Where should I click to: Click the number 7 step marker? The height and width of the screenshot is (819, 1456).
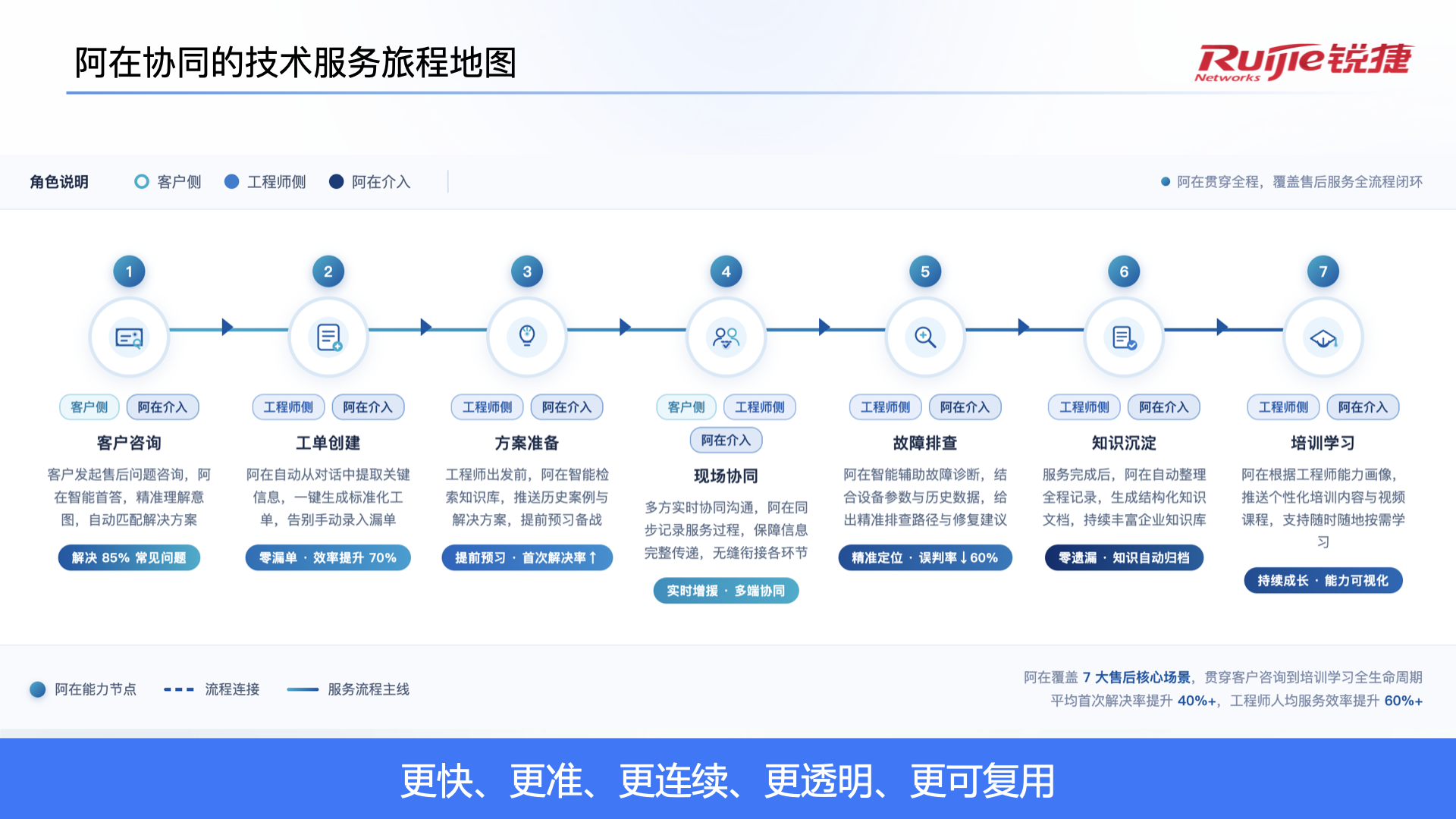[x=1323, y=271]
